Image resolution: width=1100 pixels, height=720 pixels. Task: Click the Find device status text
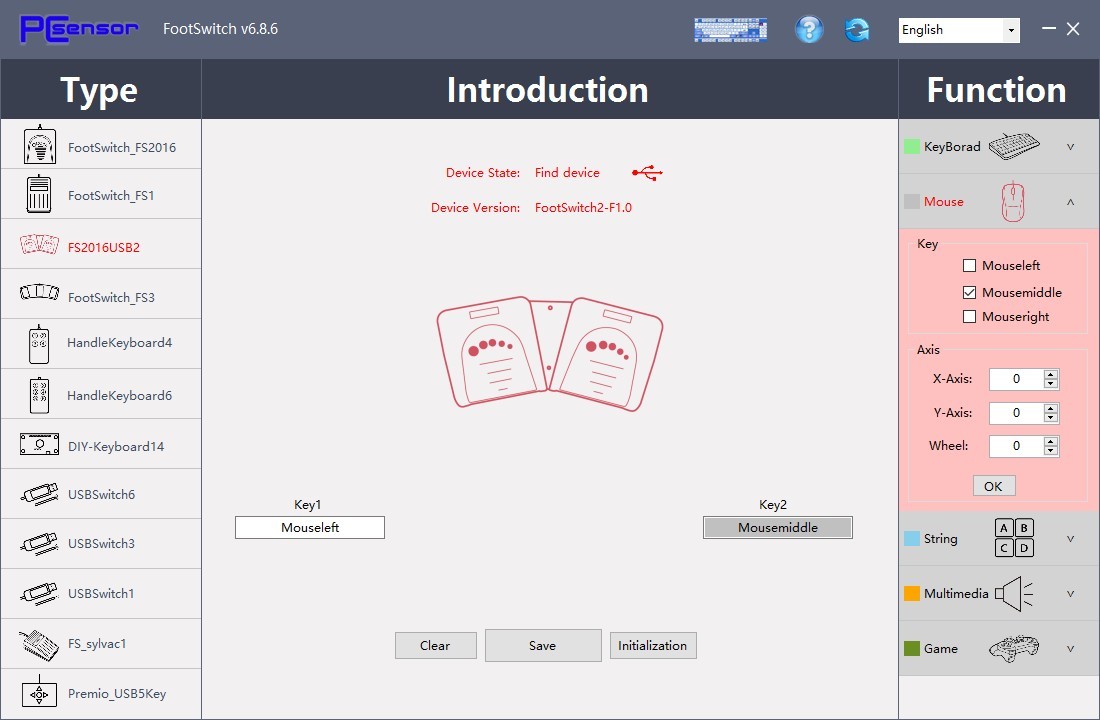coord(567,173)
